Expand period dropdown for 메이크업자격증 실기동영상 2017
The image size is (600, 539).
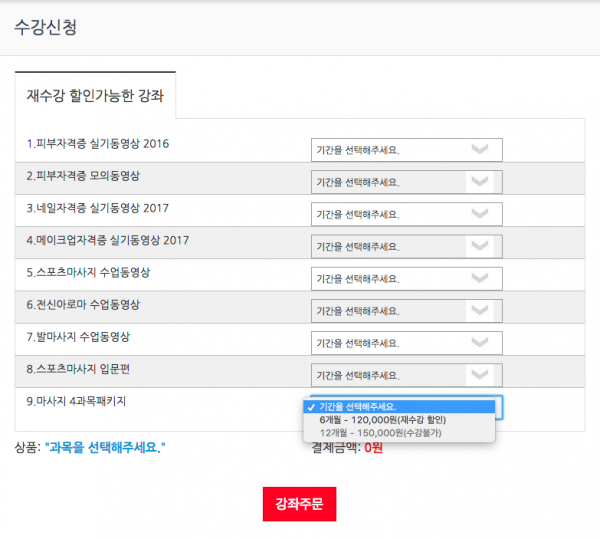click(406, 246)
